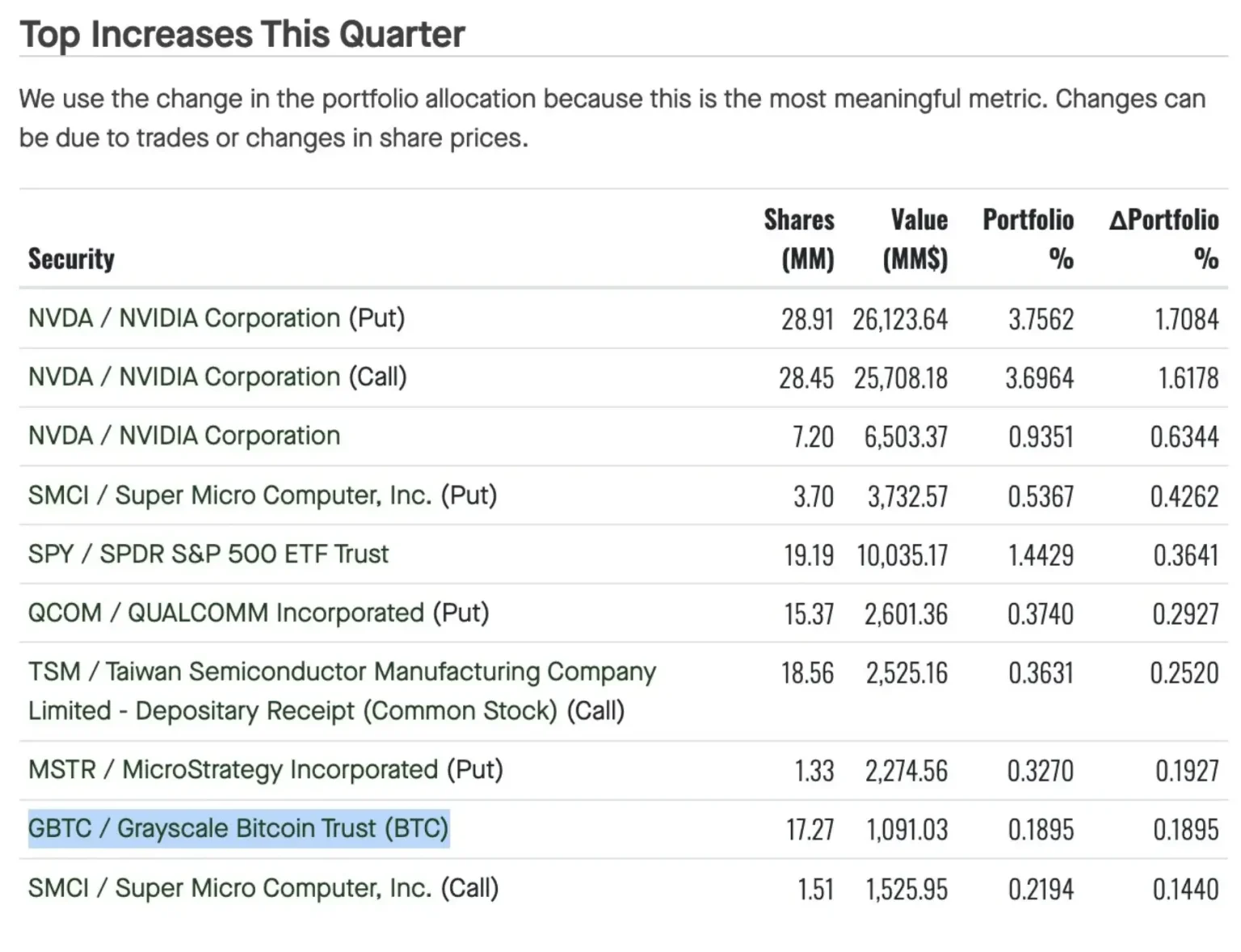Click the SPY portfolio percentage 1.4429
Screen dimensions: 1241x952
click(1041, 555)
